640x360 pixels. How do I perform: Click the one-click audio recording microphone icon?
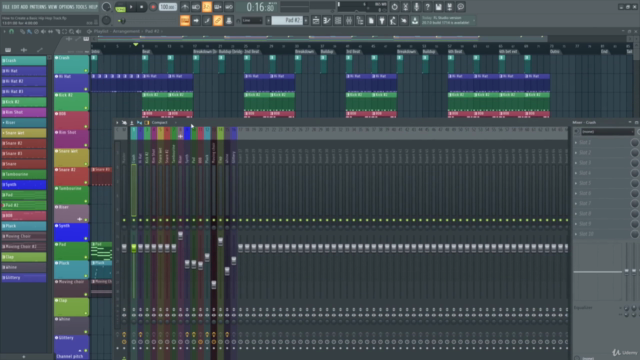(416, 7)
